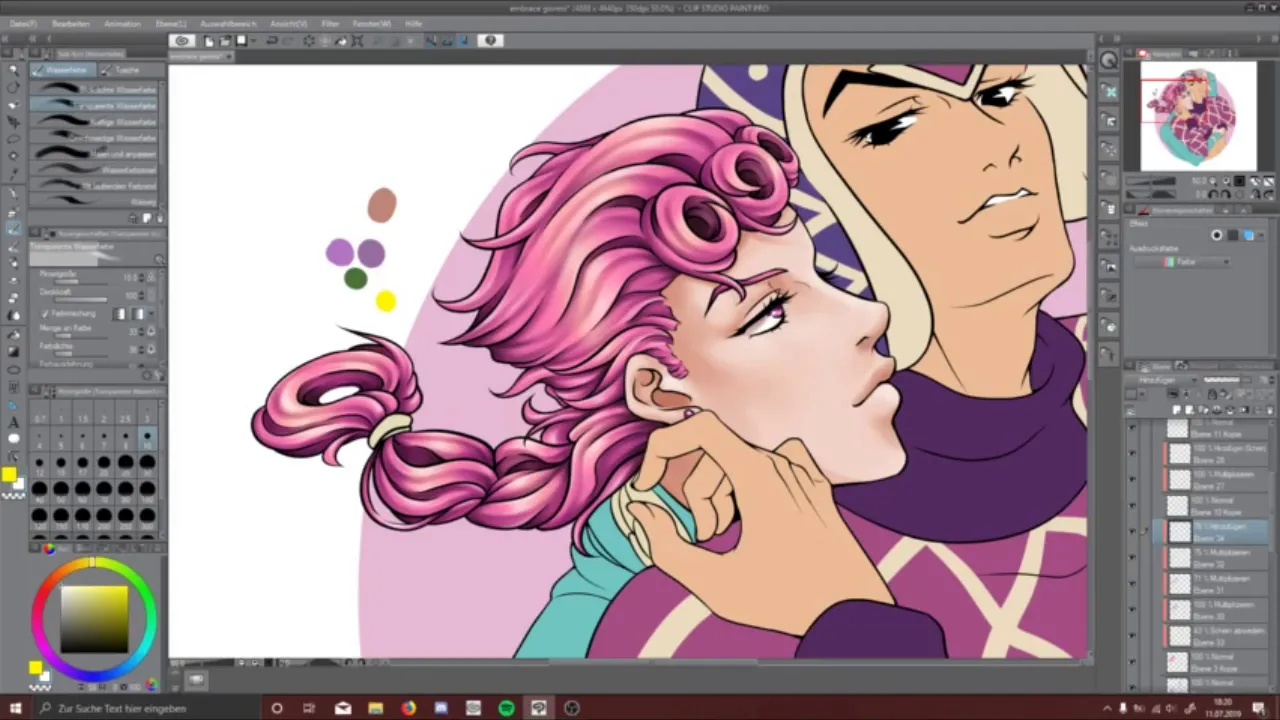
Task: Select the fill bucket tool
Action: pos(13,334)
